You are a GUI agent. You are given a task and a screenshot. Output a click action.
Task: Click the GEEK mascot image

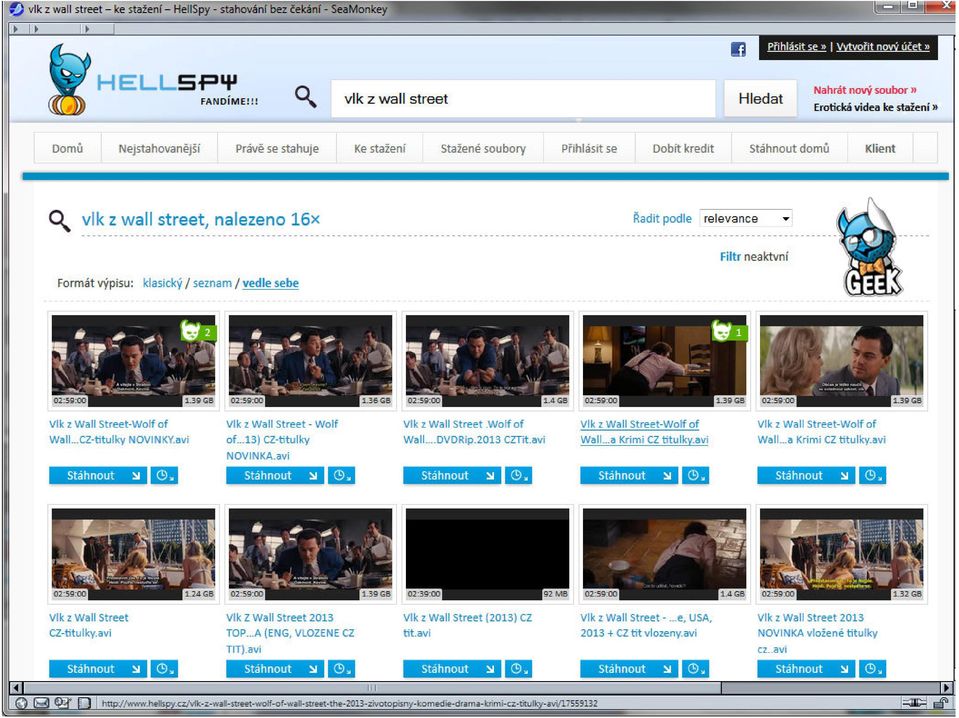[871, 248]
